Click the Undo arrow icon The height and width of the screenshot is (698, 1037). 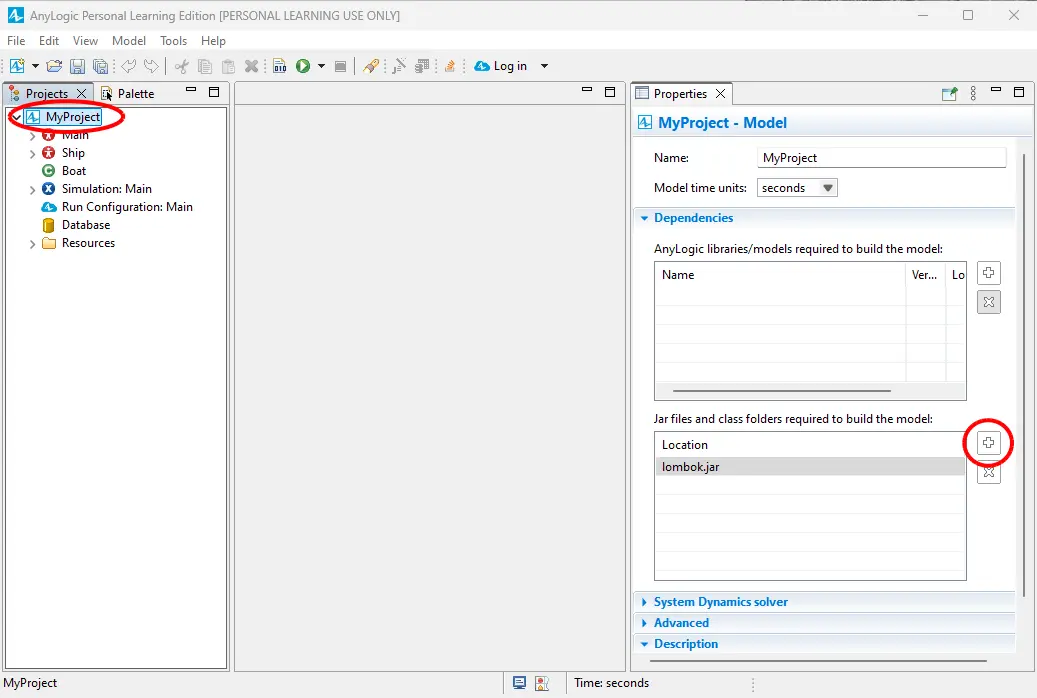[x=128, y=65]
